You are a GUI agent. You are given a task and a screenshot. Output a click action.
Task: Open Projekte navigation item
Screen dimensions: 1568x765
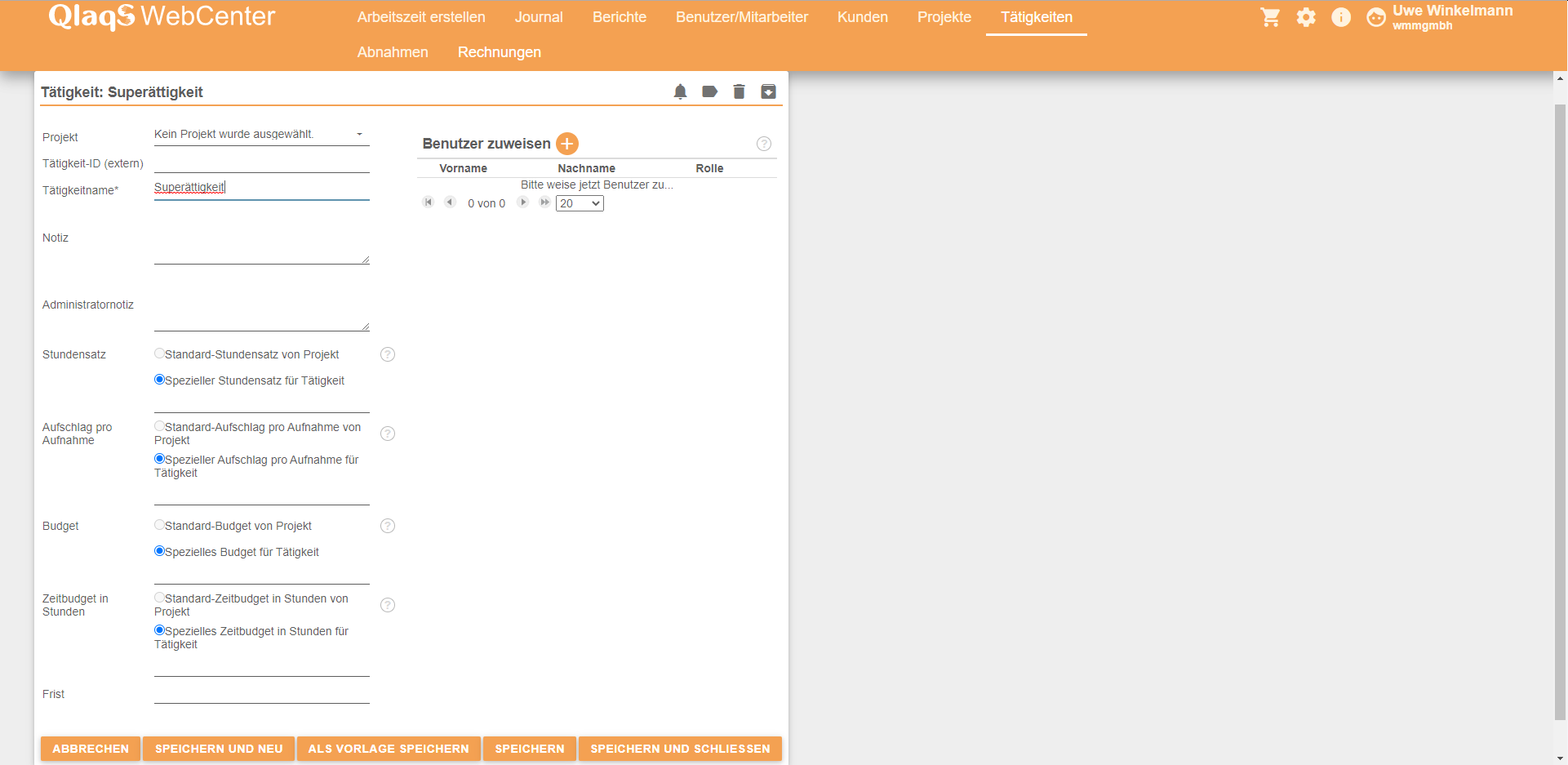(944, 17)
